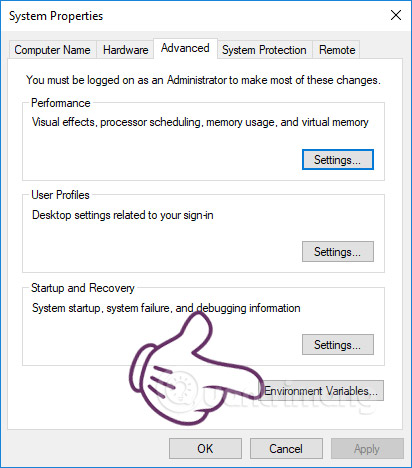Open Environment Variables dialog
412x468 pixels.
(x=321, y=390)
